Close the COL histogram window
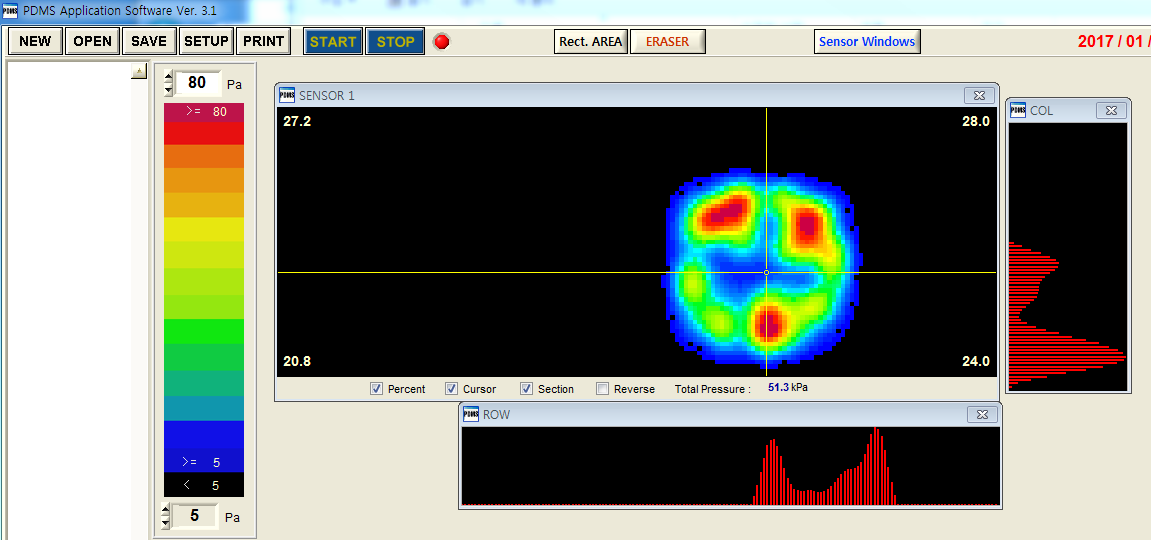The image size is (1151, 540). click(x=1111, y=110)
